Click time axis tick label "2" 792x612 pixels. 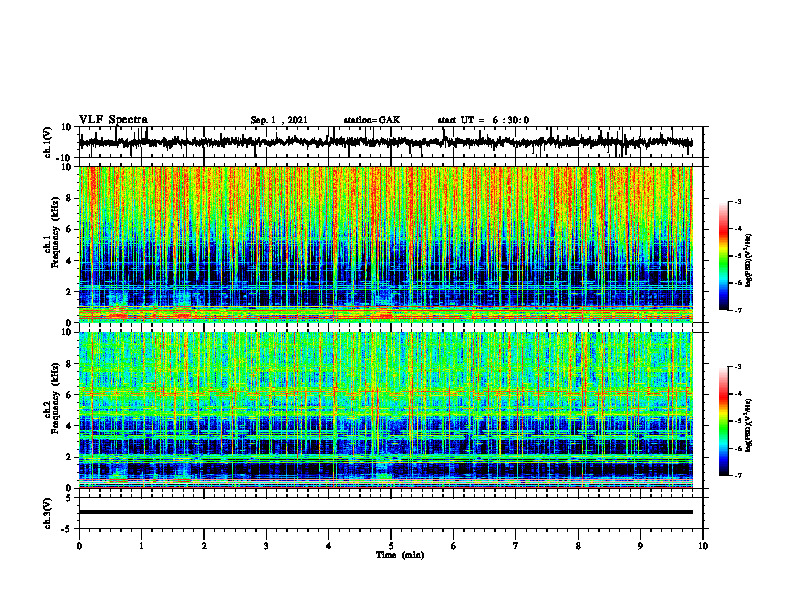204,546
